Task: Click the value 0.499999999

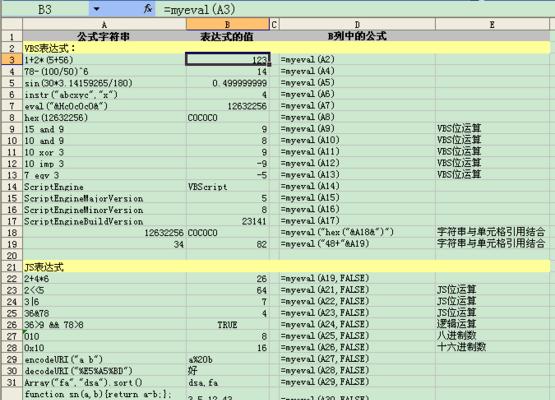Action: 240,83
